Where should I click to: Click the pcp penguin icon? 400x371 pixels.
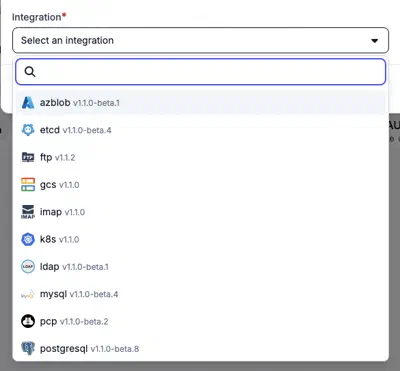[28, 321]
